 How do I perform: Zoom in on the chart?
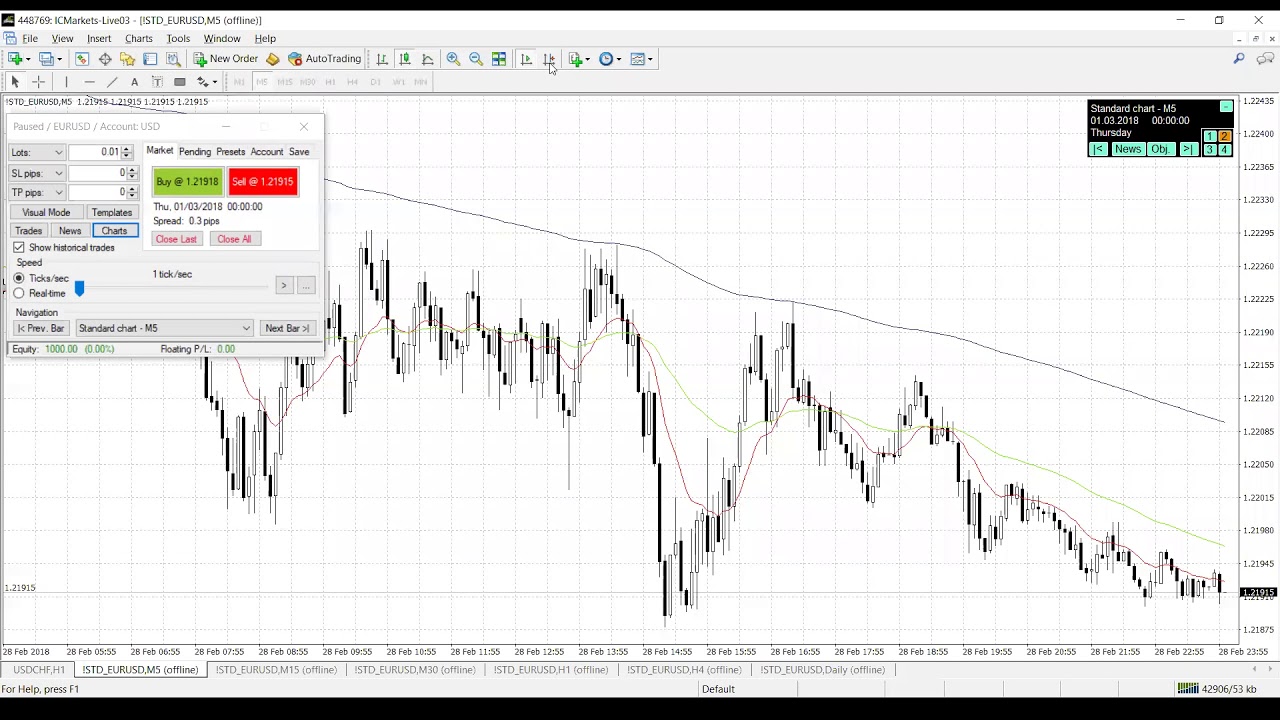(x=453, y=59)
